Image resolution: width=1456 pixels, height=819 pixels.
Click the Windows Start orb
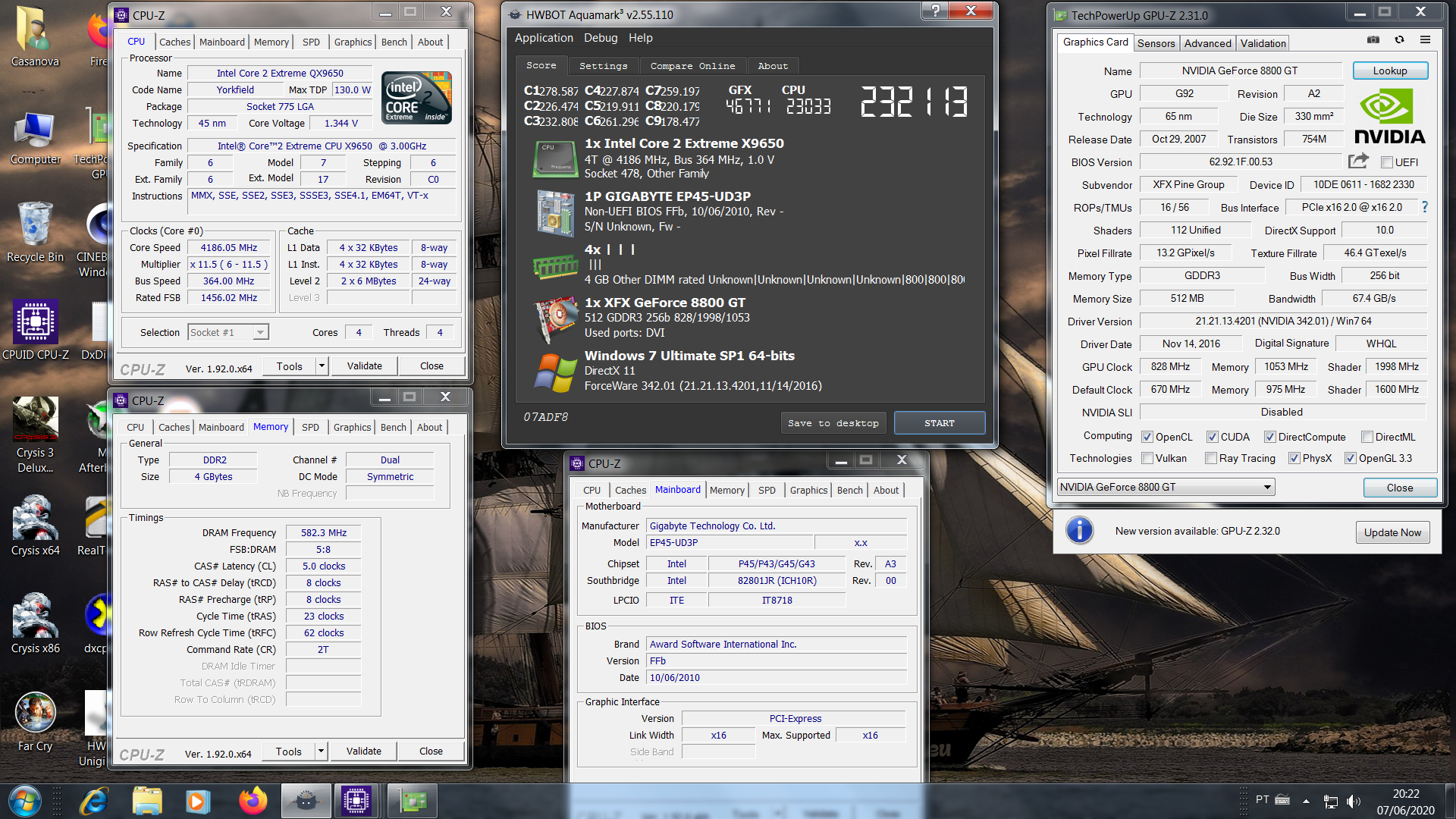coord(25,801)
